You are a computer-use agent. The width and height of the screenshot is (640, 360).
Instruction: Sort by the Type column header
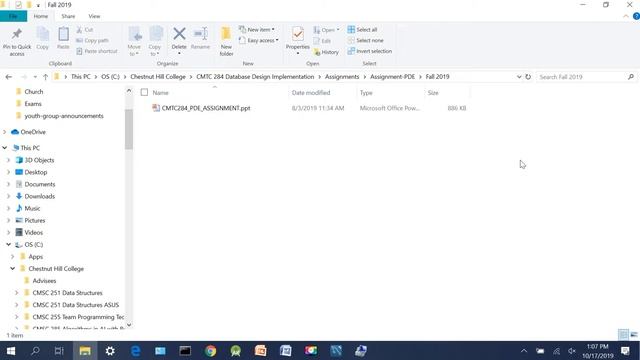366,93
